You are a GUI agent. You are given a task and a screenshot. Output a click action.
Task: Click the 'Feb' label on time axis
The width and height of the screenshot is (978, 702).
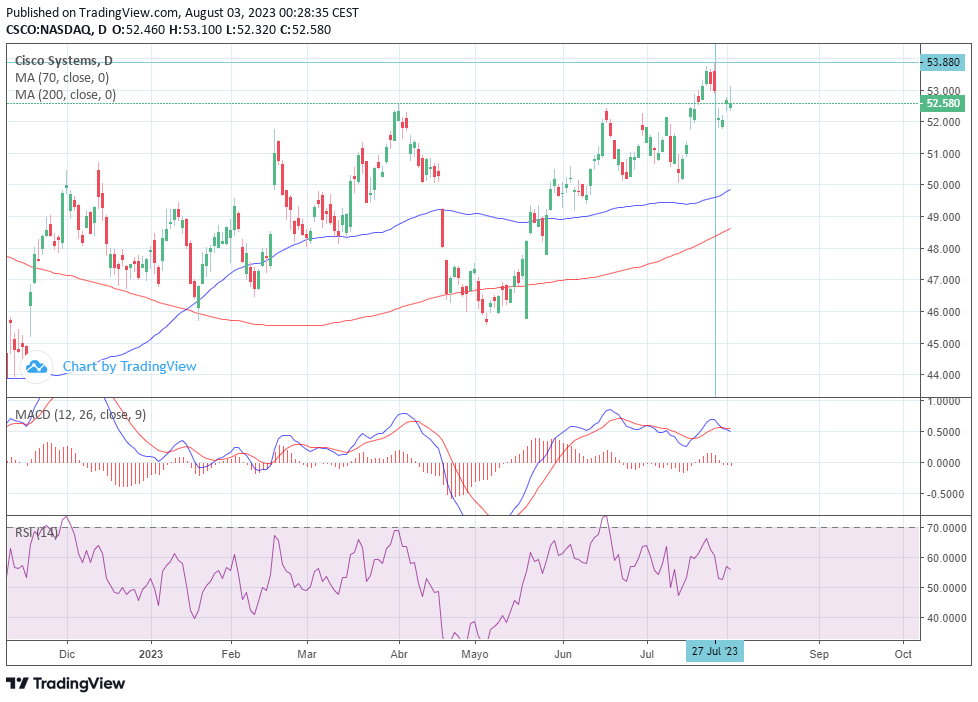pyautogui.click(x=231, y=654)
